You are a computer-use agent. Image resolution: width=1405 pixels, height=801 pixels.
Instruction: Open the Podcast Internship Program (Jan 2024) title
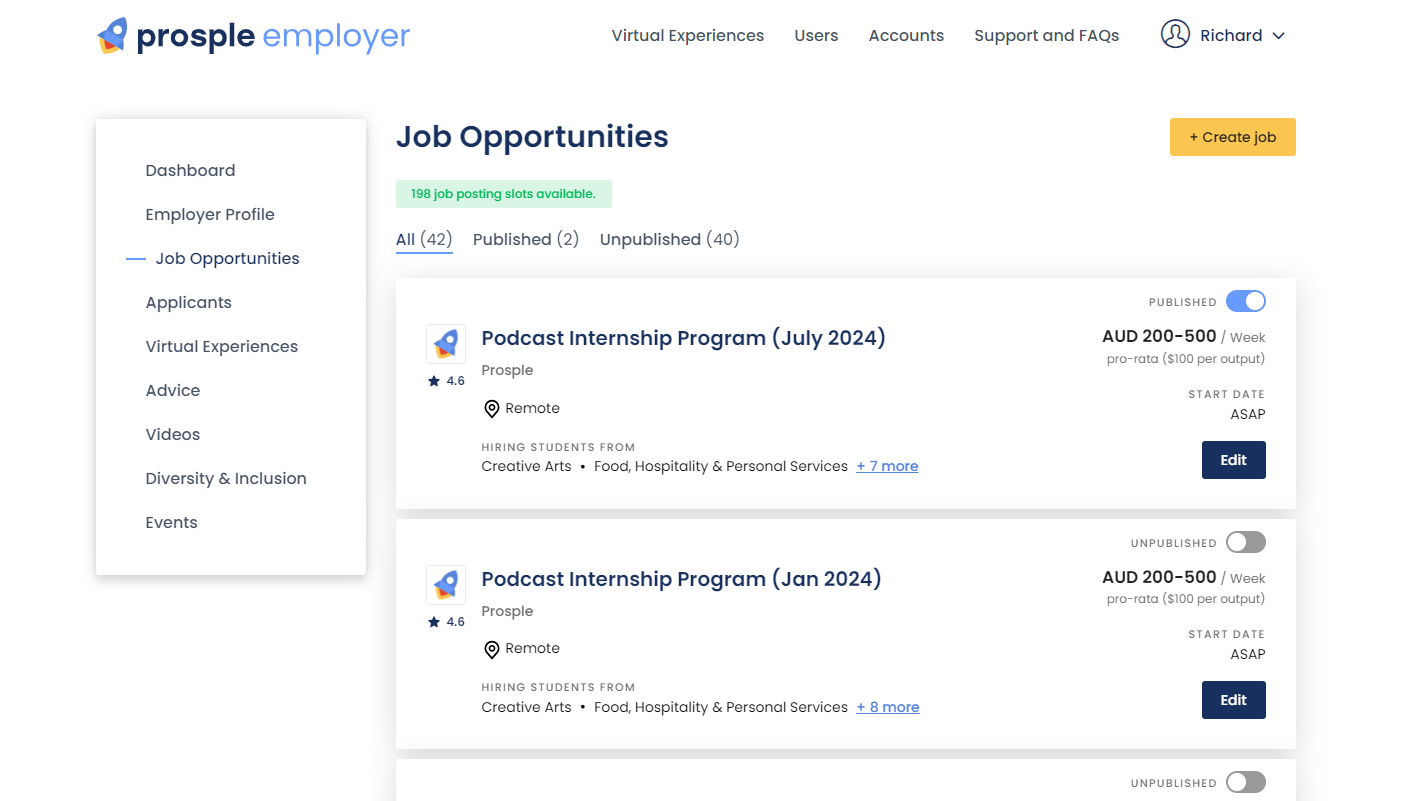tap(682, 579)
